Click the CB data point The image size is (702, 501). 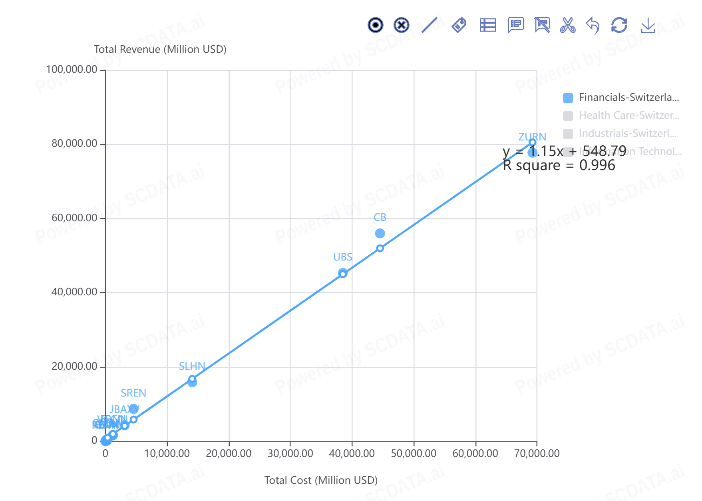pyautogui.click(x=380, y=233)
